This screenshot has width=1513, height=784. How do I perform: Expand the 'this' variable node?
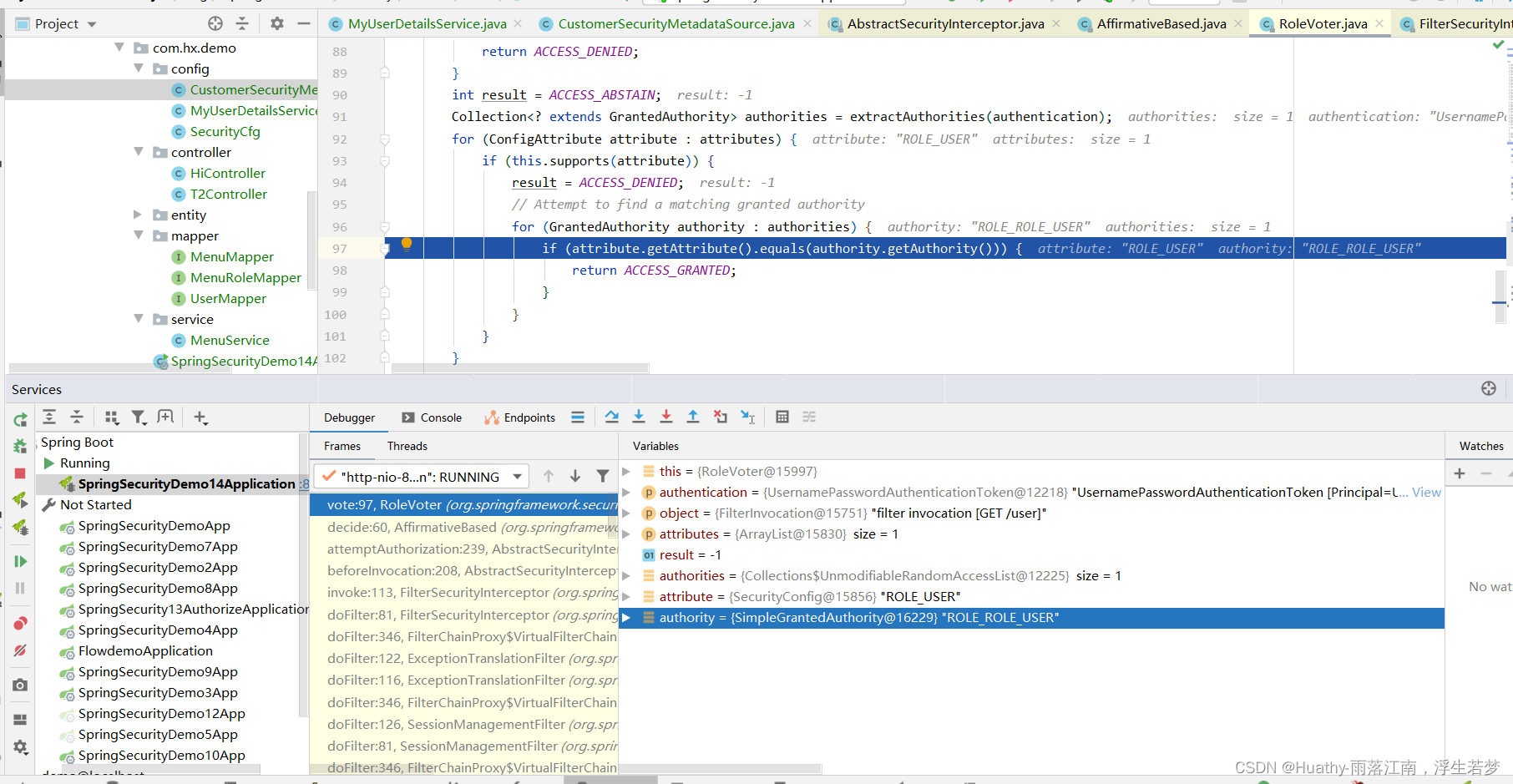pos(626,472)
